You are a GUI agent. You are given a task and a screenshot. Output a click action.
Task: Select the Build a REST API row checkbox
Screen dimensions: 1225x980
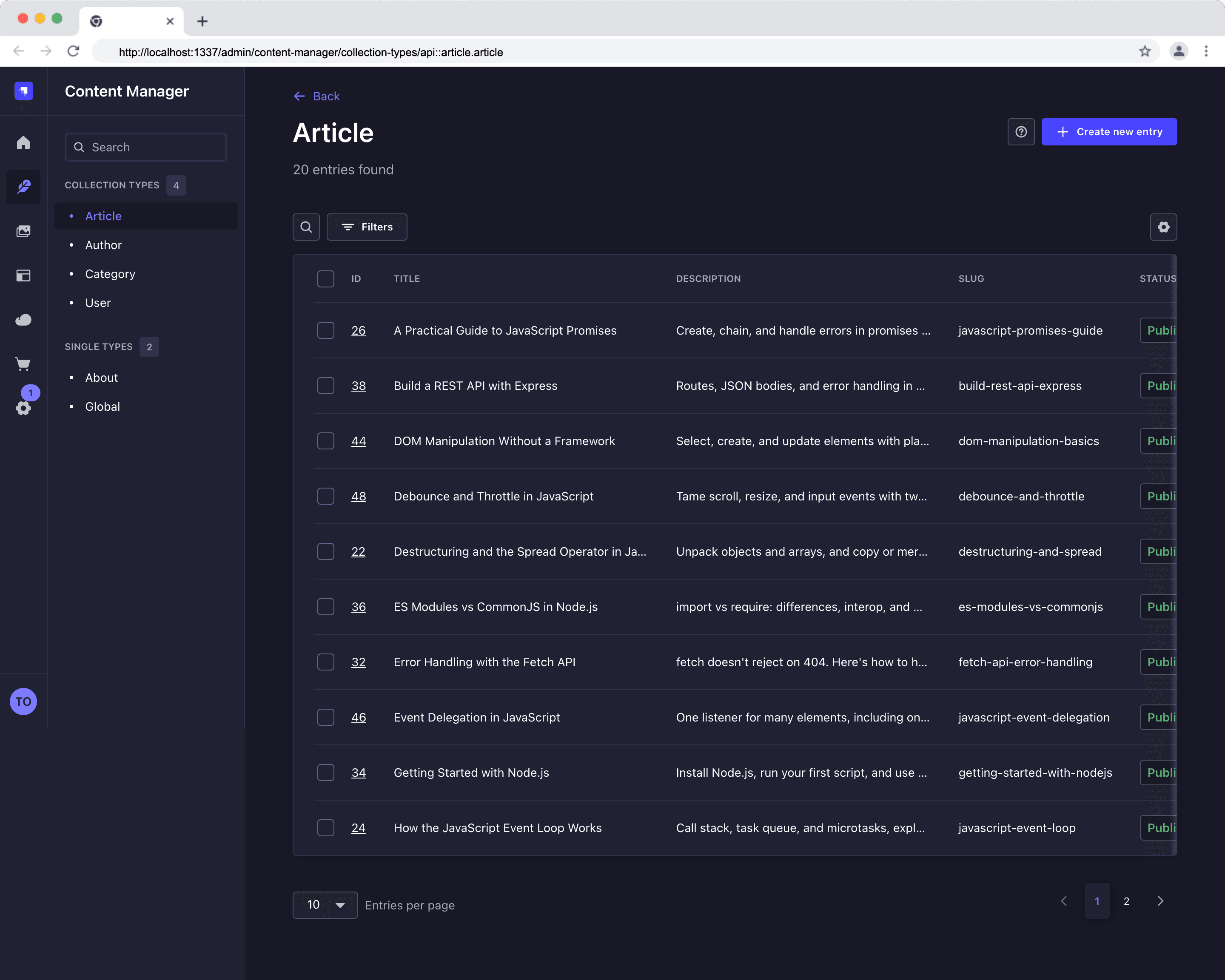point(325,386)
